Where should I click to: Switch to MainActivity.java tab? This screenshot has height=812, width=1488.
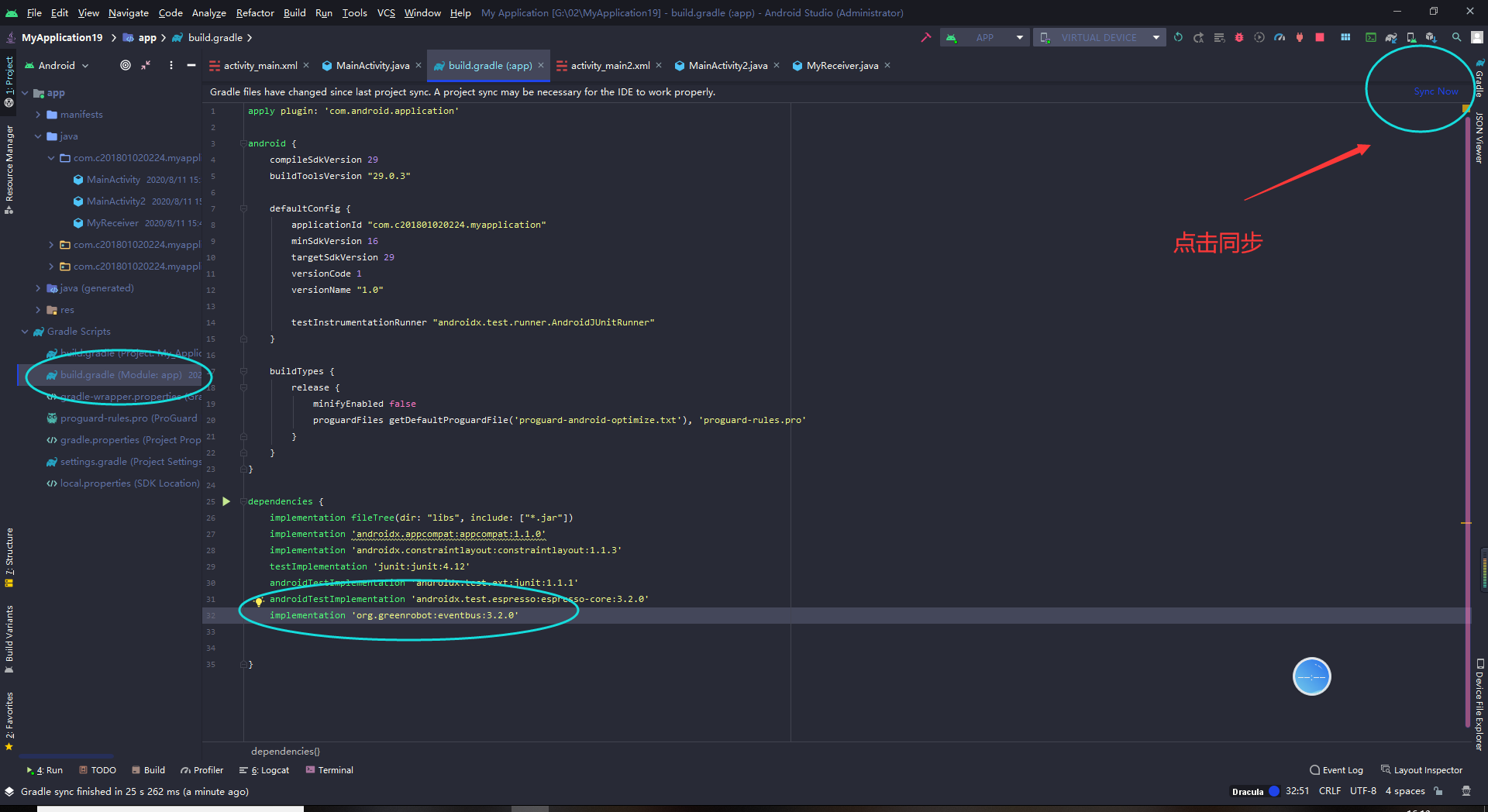click(372, 66)
